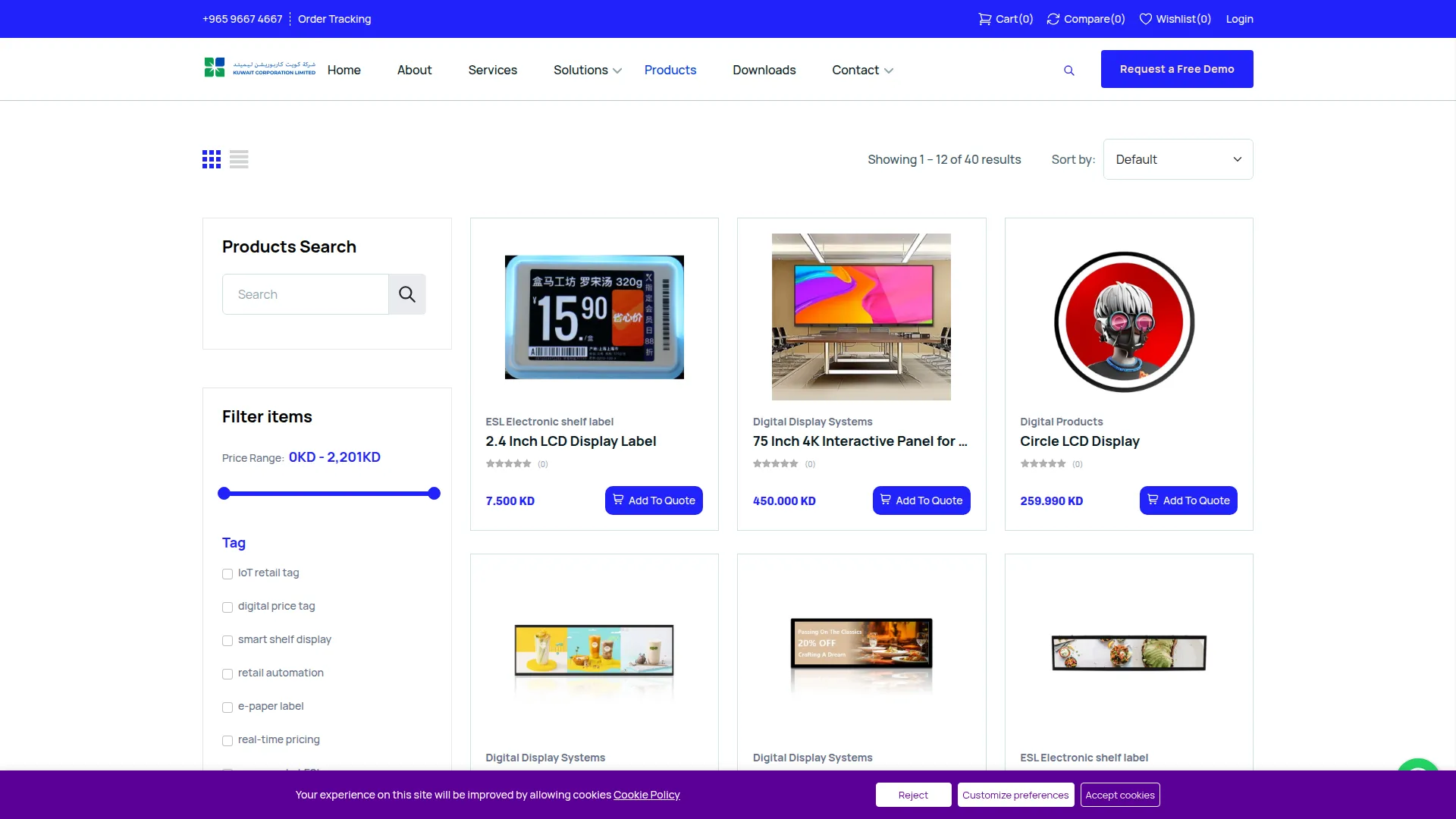Open the stretched bar display with drinks image
Screen dimensions: 1456x819
coord(595,651)
